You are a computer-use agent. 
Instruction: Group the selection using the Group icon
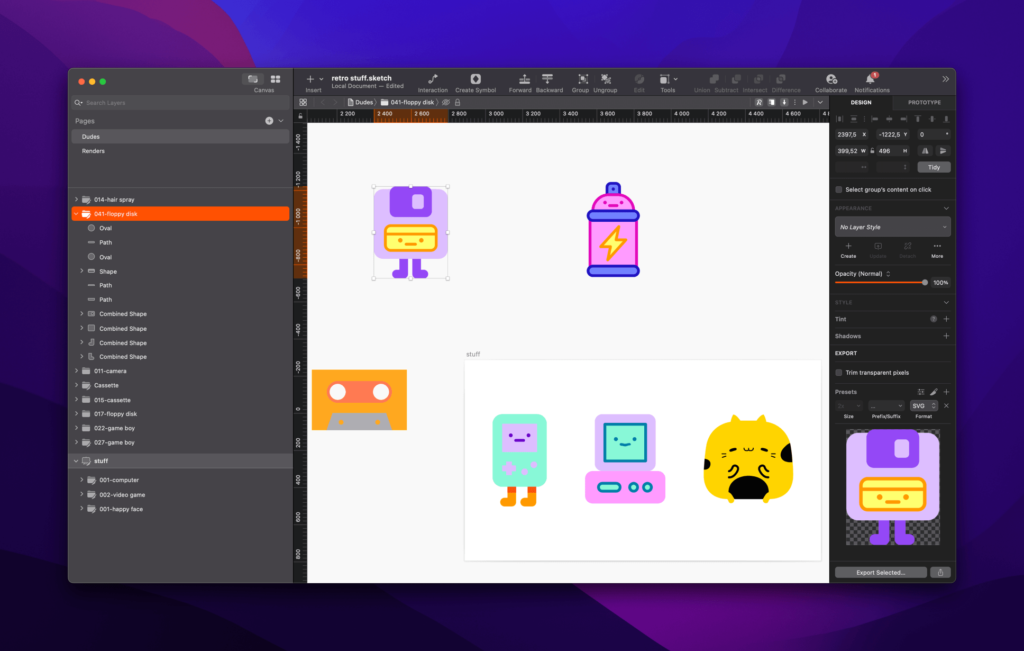click(x=581, y=78)
